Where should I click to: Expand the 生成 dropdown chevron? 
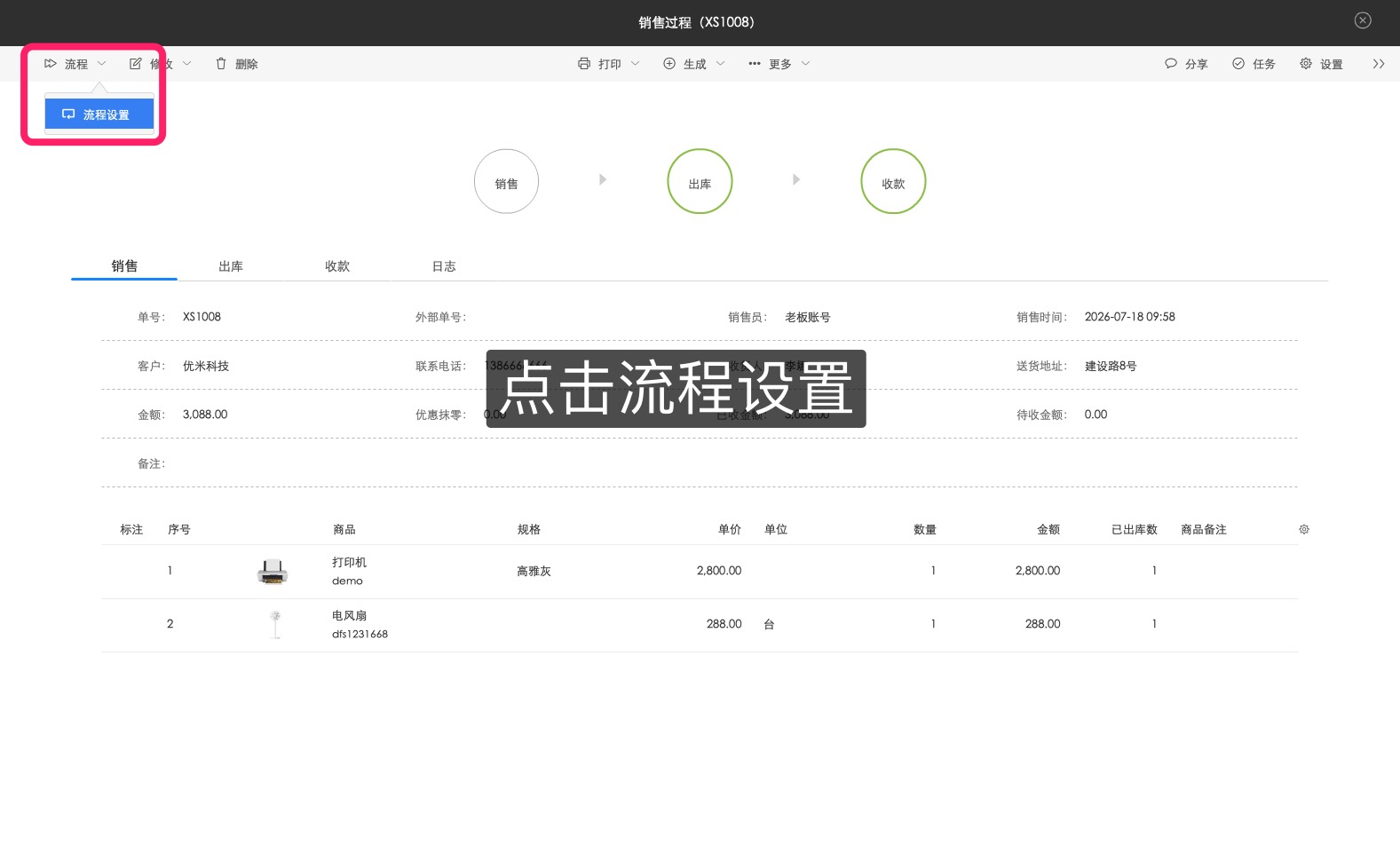click(x=720, y=64)
